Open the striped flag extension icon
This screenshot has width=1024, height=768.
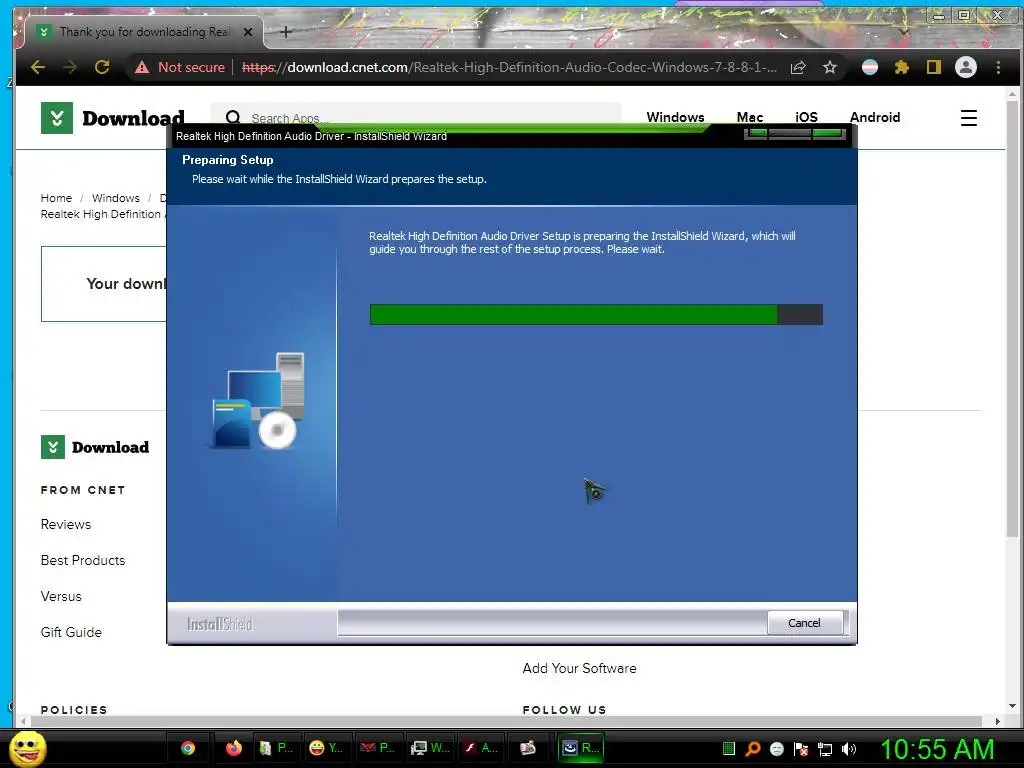[870, 67]
